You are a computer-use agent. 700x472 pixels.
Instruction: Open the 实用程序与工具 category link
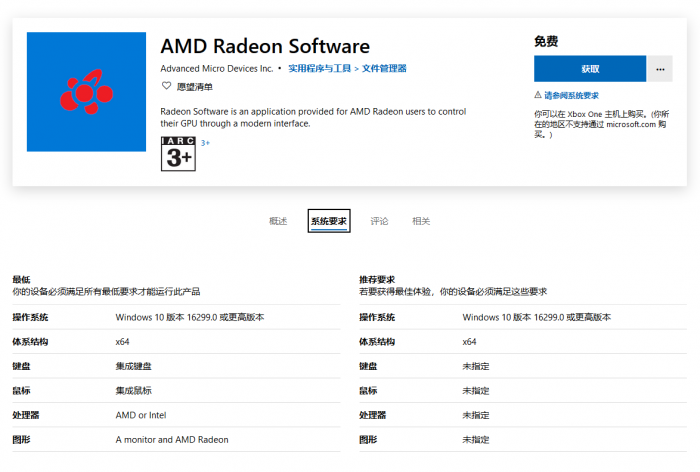point(319,68)
